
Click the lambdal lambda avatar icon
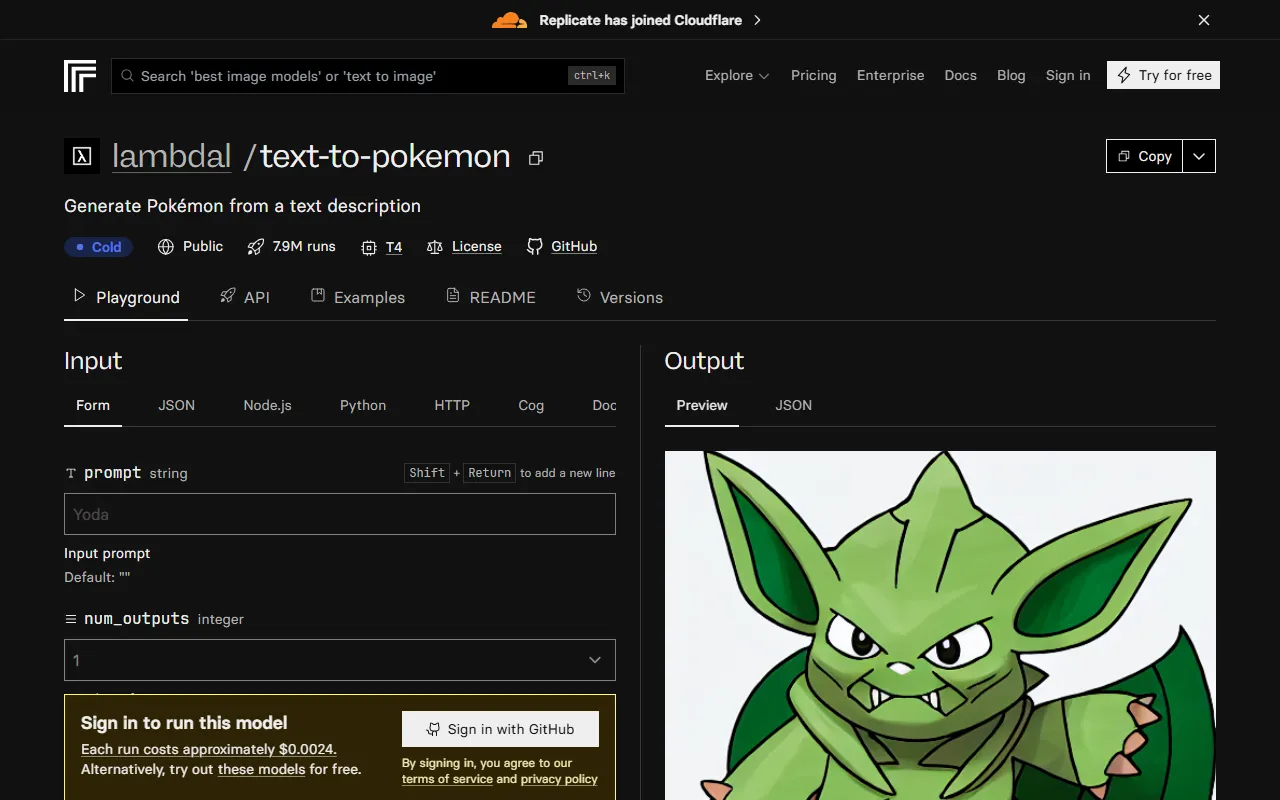(82, 157)
